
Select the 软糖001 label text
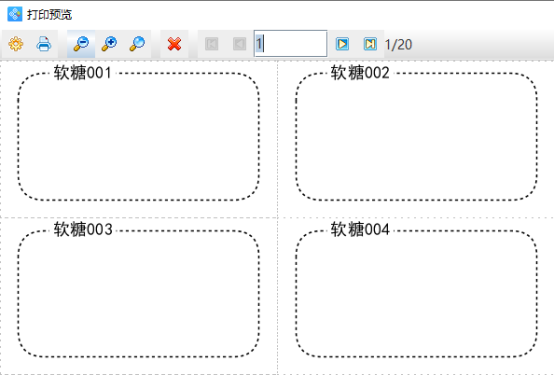pos(83,73)
